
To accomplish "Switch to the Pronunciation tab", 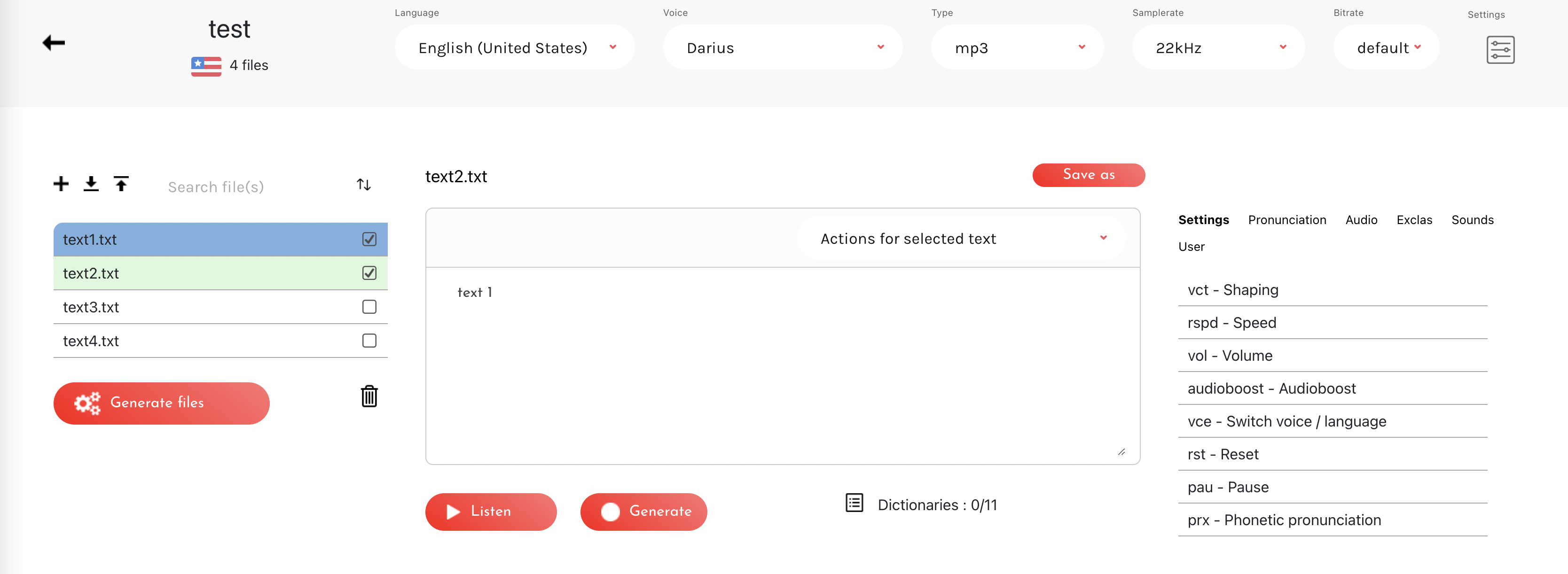I will 1287,220.
